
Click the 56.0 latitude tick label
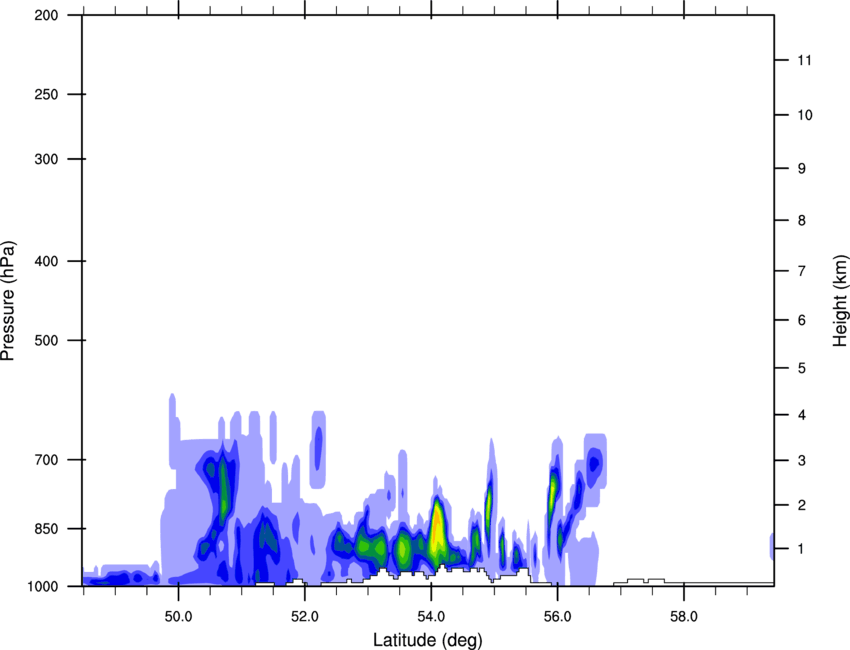click(x=558, y=617)
